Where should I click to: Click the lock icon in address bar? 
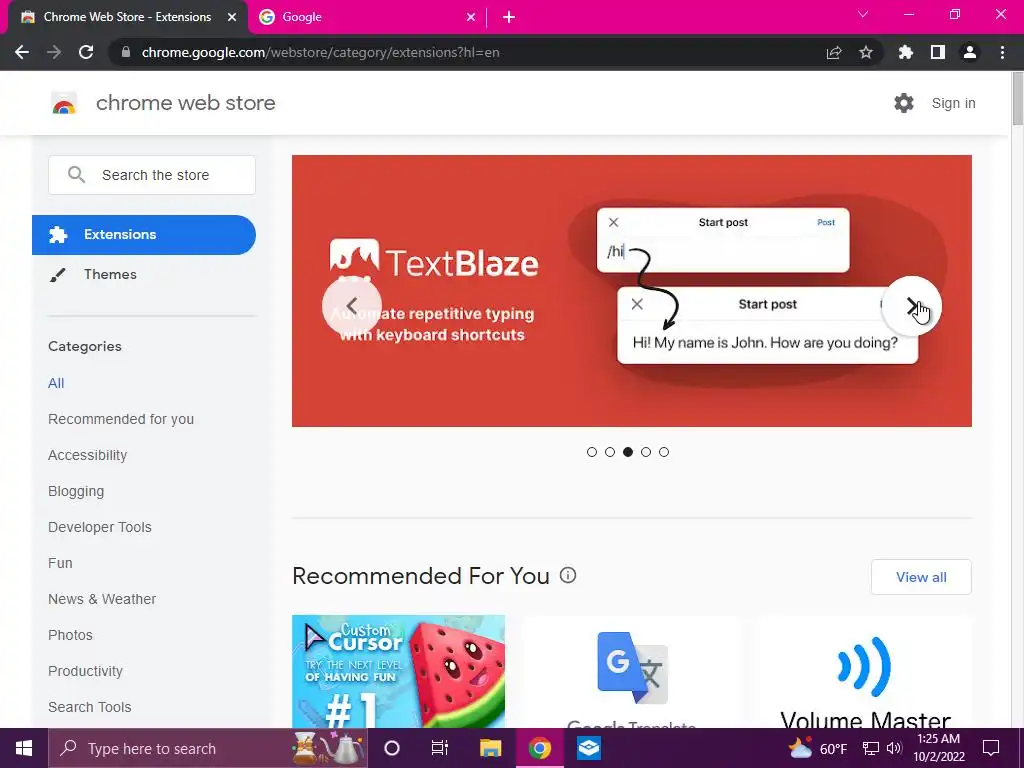click(x=126, y=52)
